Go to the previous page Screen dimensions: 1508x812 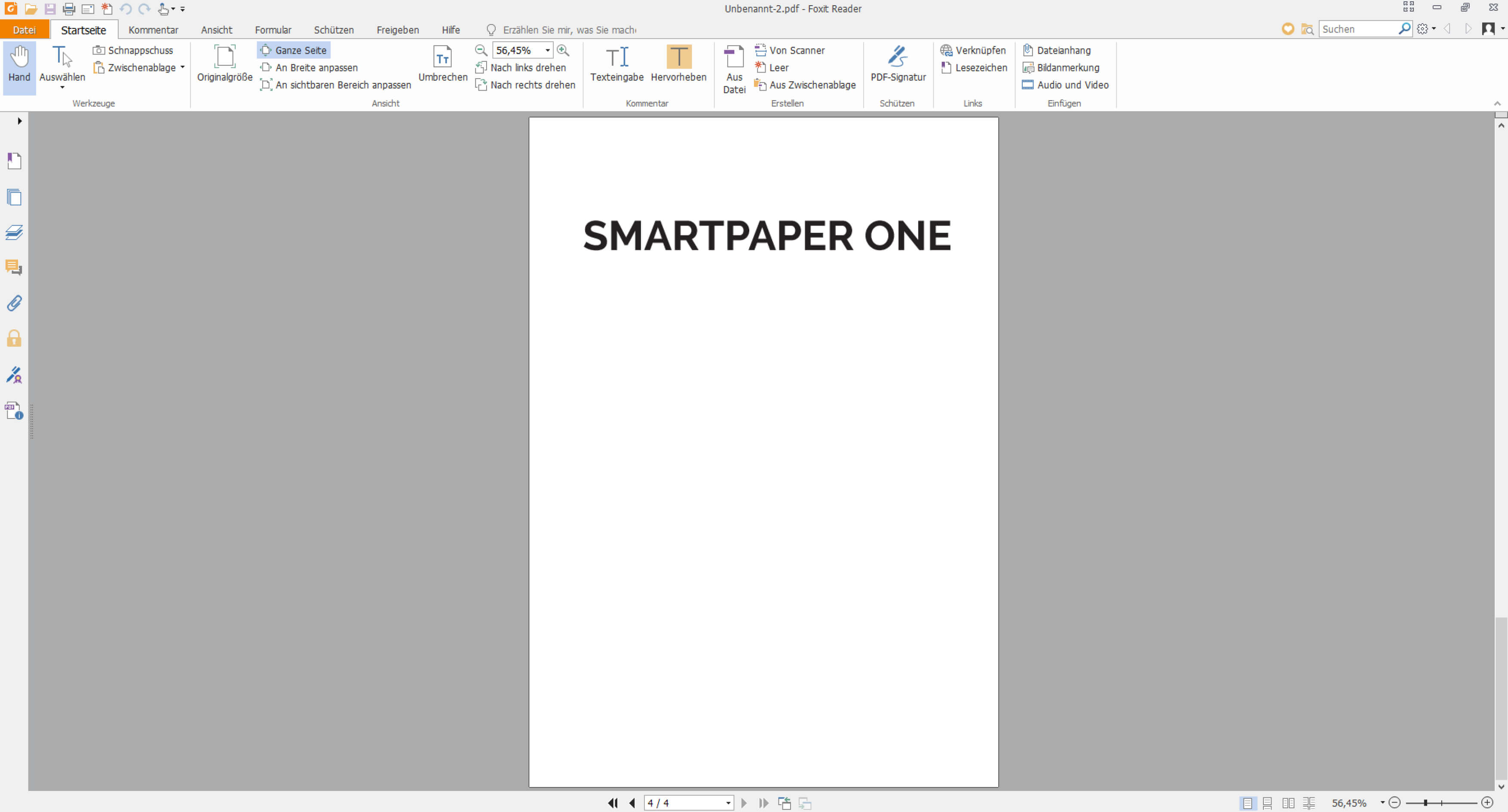click(x=632, y=803)
